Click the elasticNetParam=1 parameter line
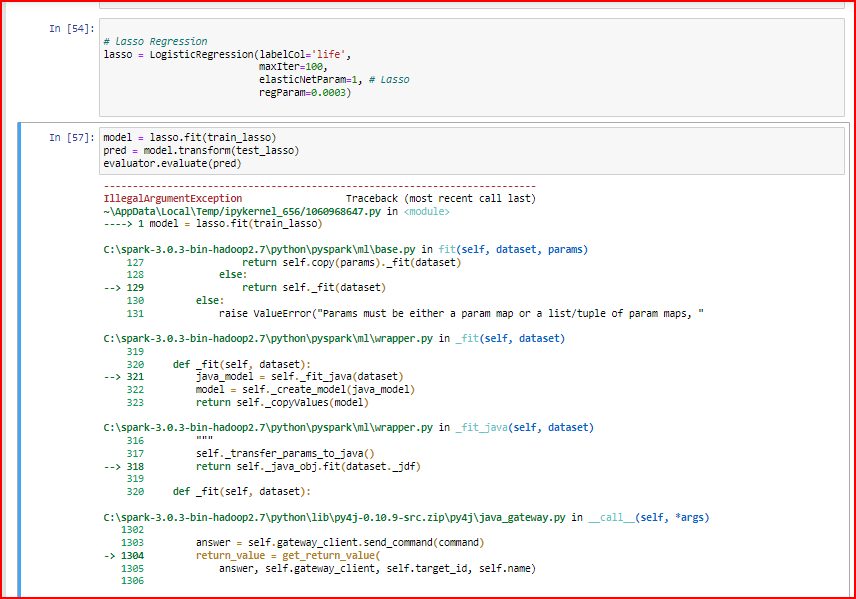Image resolution: width=856 pixels, height=599 pixels. pyautogui.click(x=300, y=79)
